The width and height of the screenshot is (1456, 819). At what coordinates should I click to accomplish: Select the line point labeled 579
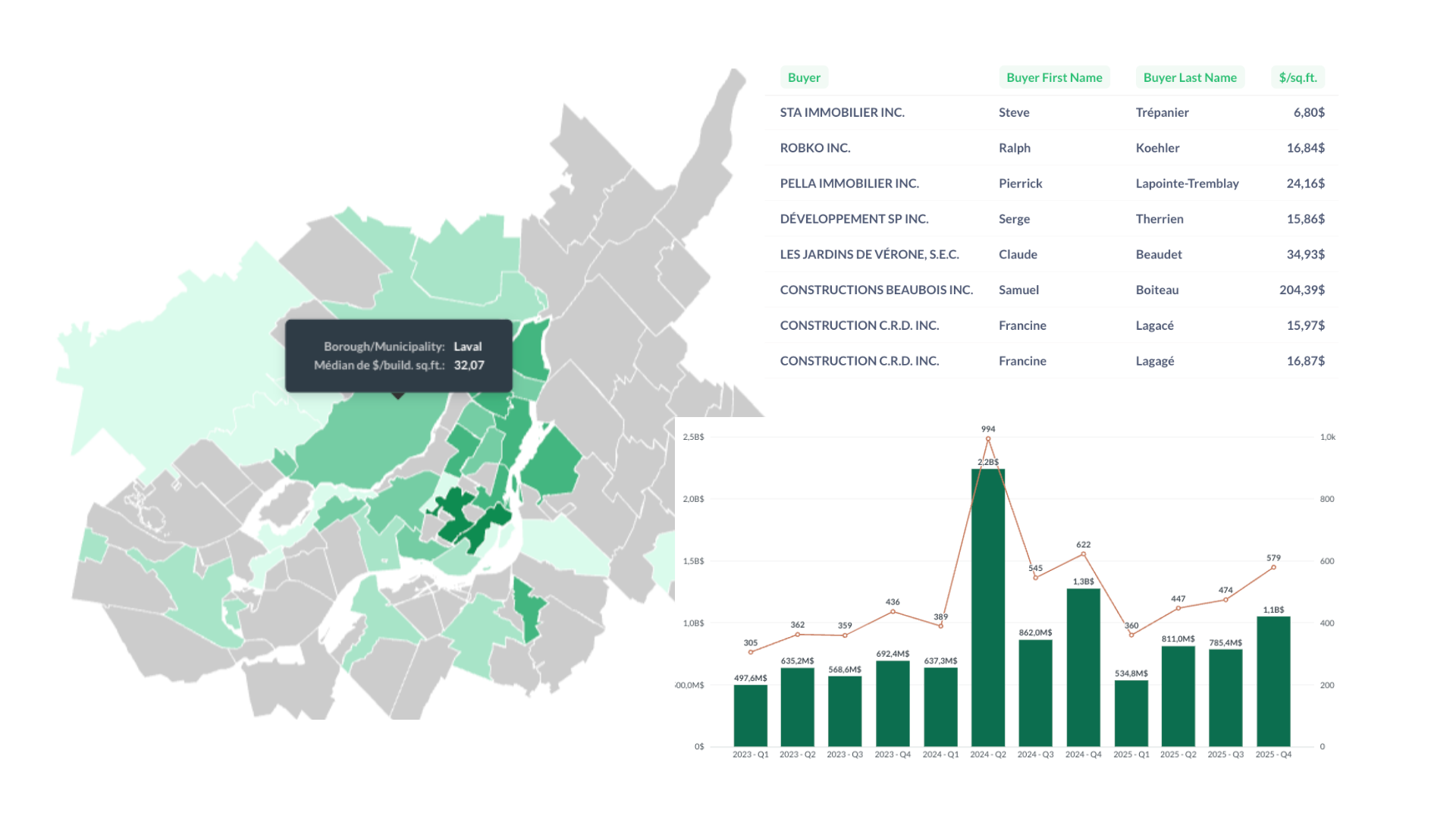point(1273,567)
